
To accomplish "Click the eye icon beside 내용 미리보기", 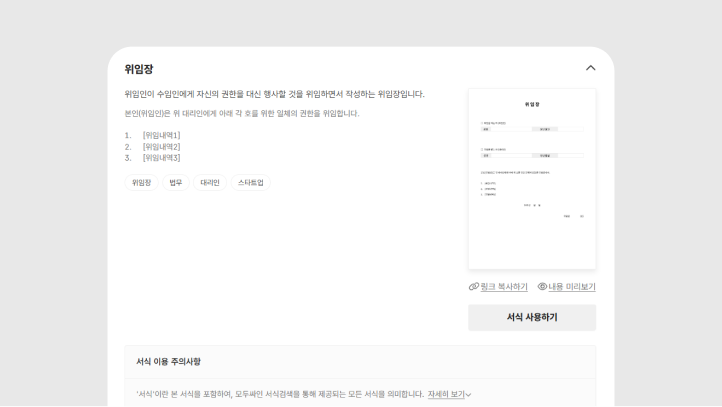I will 542,287.
